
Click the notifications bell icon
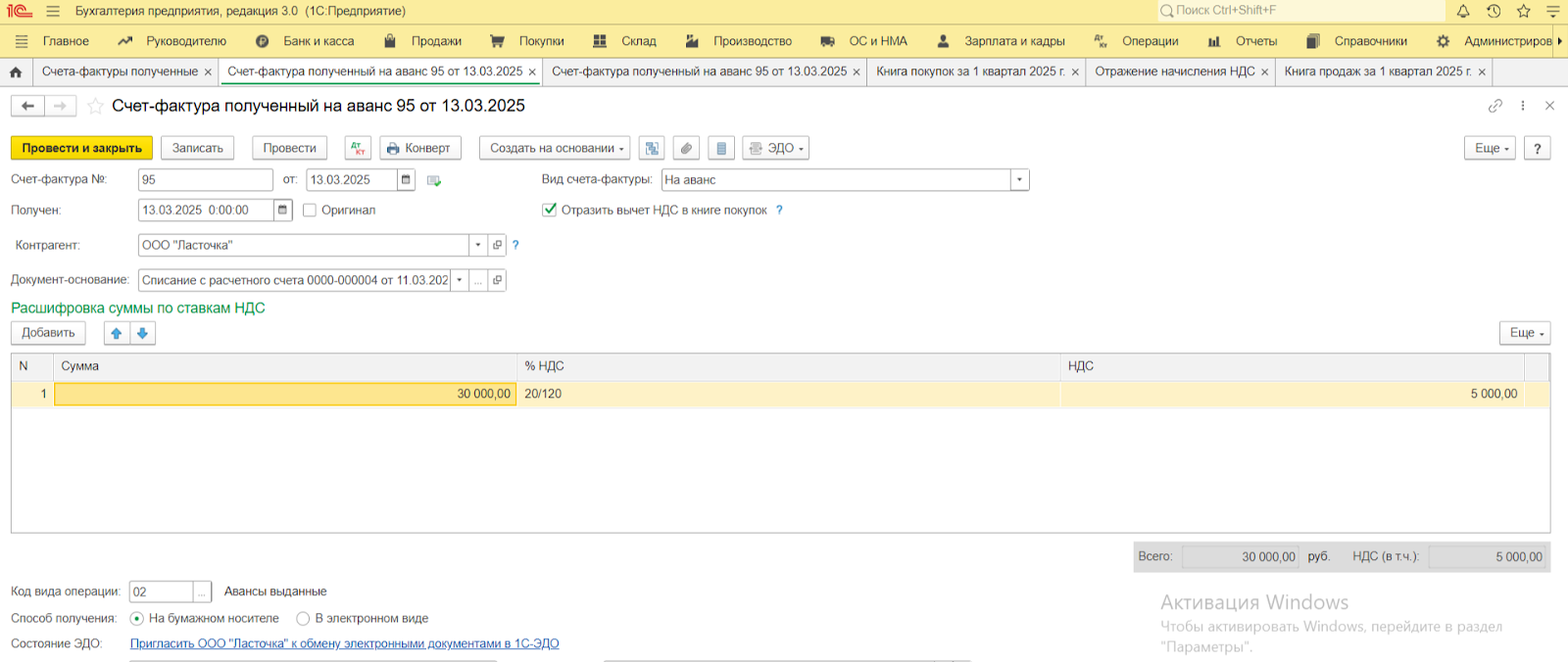tap(1462, 12)
